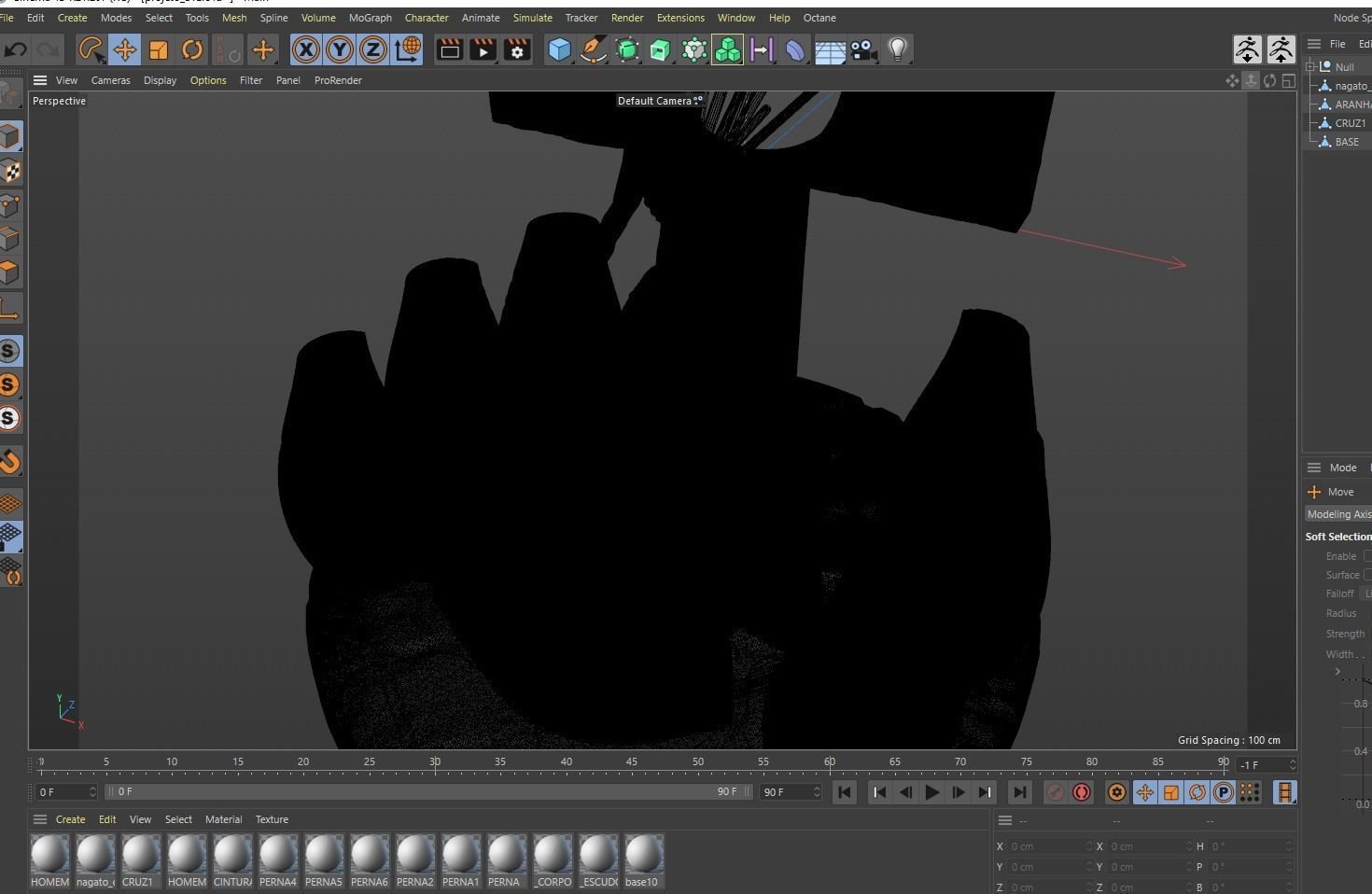Screen dimensions: 1372x894
Task: Click Render View clapperboard icon
Action: coord(449,49)
